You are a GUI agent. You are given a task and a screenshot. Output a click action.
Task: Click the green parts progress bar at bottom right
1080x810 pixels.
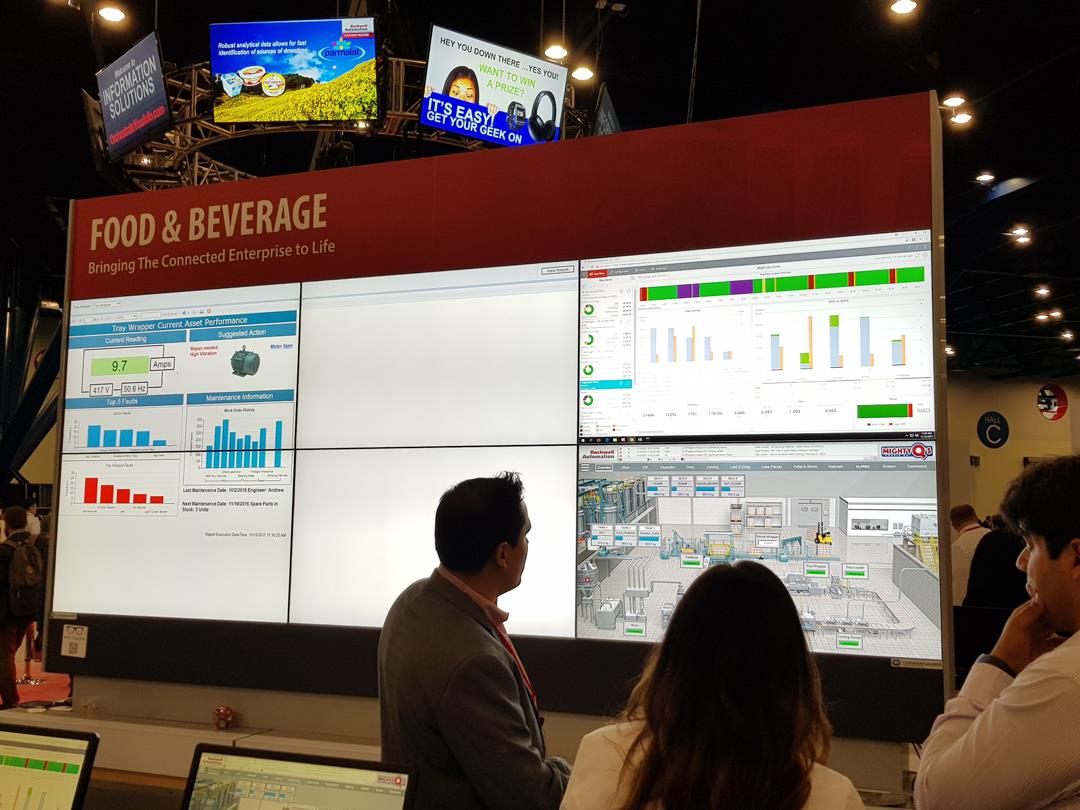click(884, 411)
